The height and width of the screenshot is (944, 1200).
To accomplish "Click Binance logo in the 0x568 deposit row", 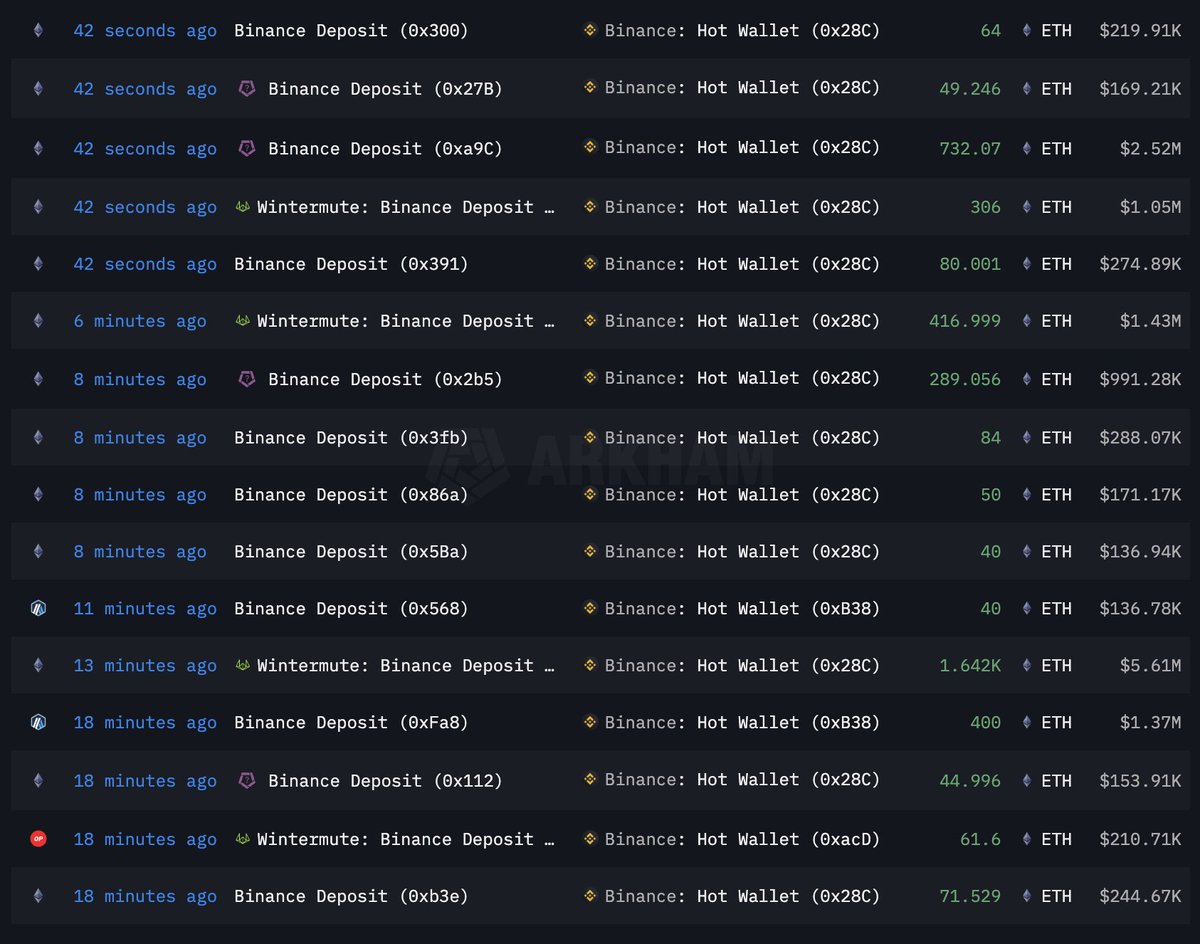I will coord(590,607).
